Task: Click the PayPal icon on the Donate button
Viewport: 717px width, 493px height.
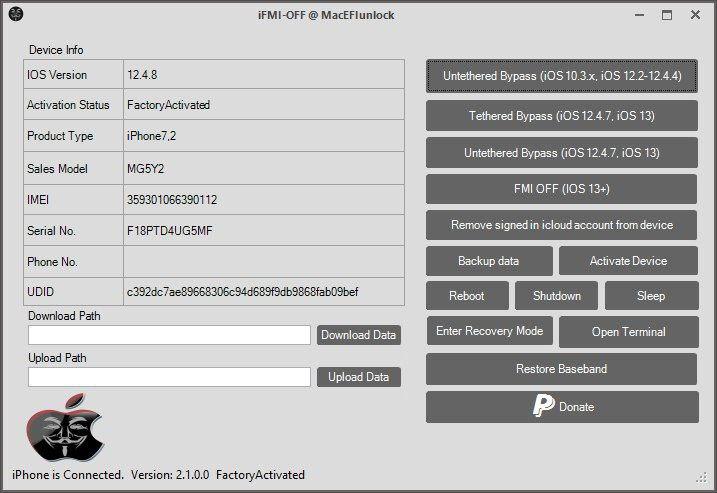Action: click(x=543, y=405)
